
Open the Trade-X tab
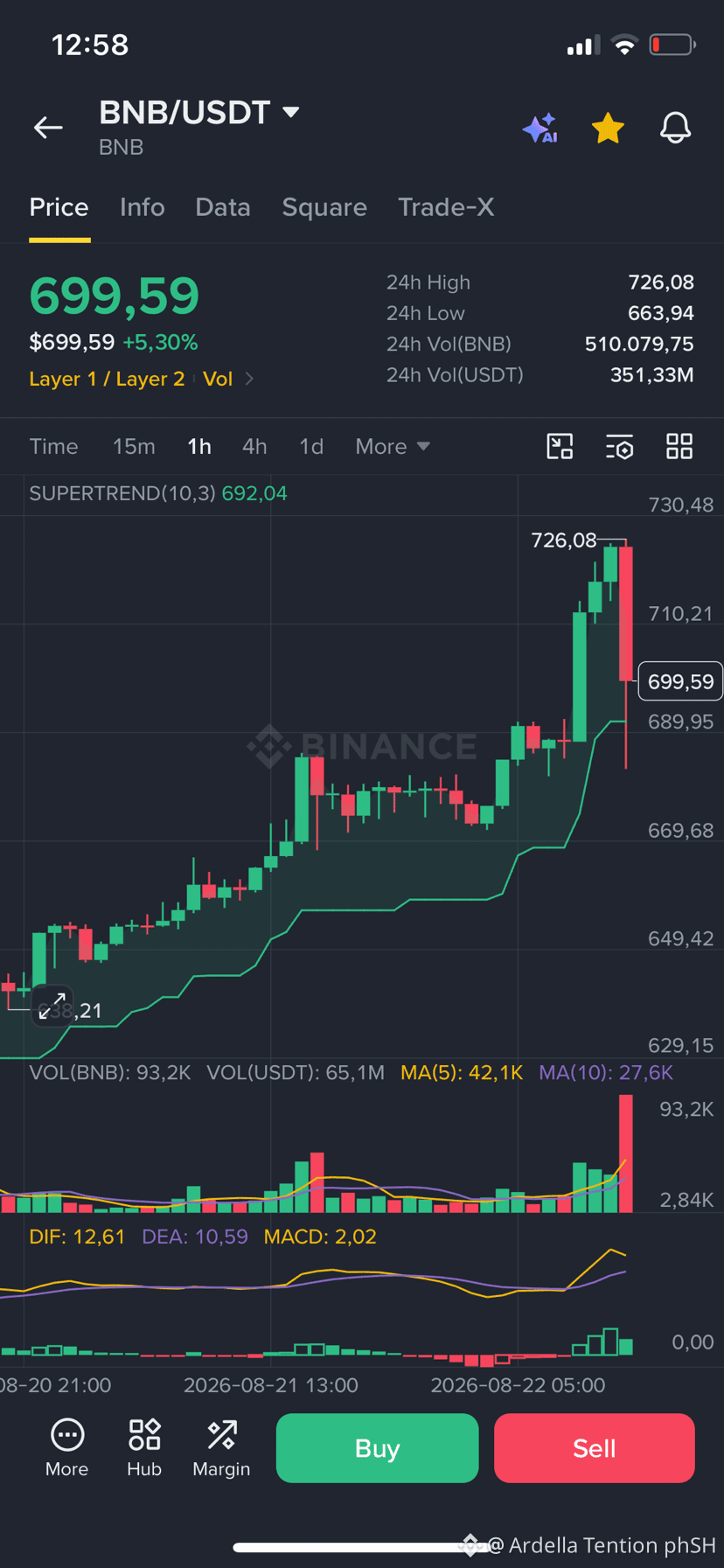pyautogui.click(x=446, y=207)
